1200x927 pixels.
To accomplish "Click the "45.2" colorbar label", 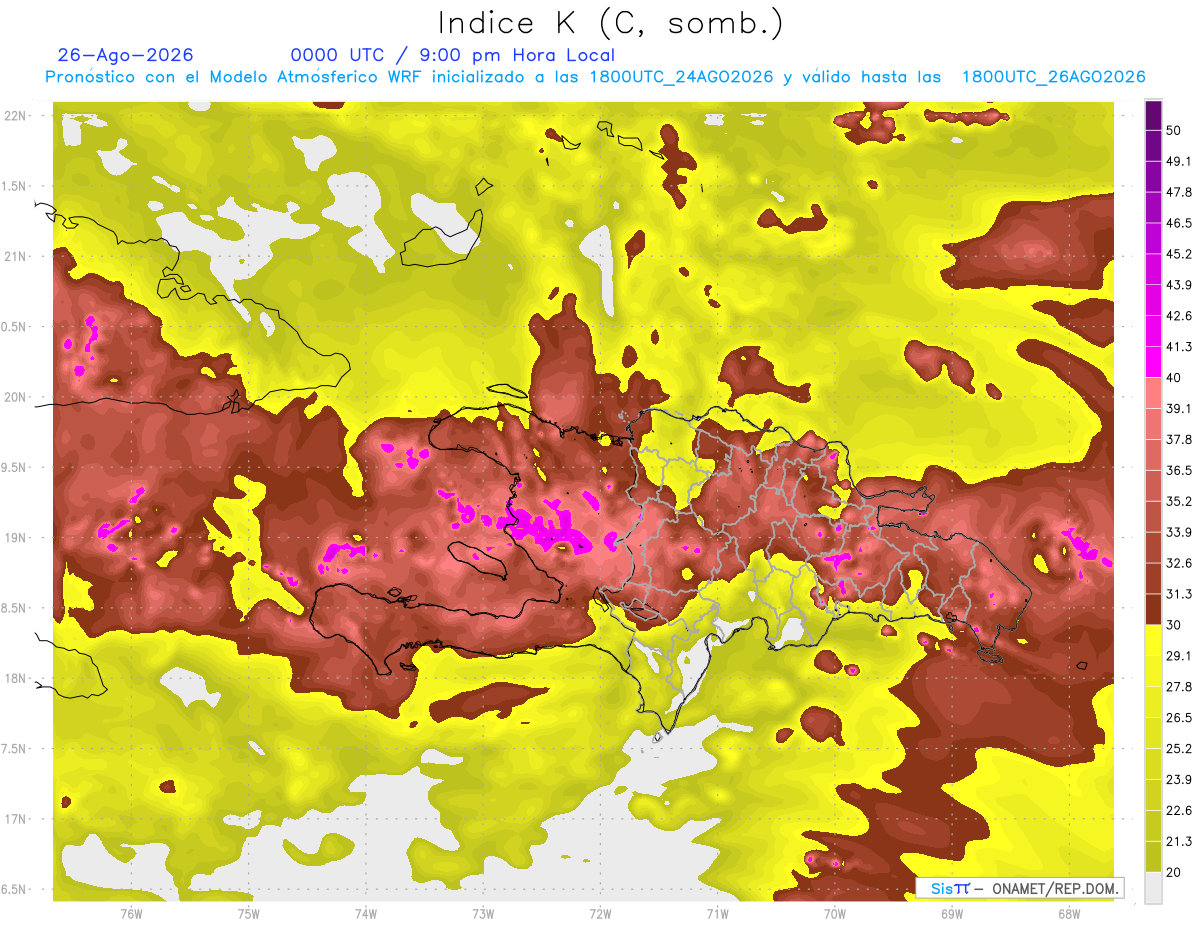I will [1179, 254].
